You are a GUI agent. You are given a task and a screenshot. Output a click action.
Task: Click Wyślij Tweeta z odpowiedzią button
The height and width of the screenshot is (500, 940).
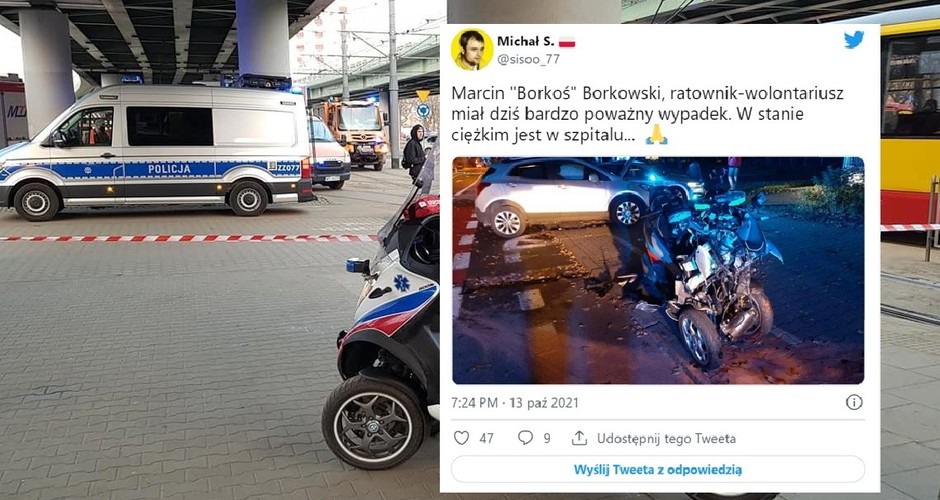(658, 469)
